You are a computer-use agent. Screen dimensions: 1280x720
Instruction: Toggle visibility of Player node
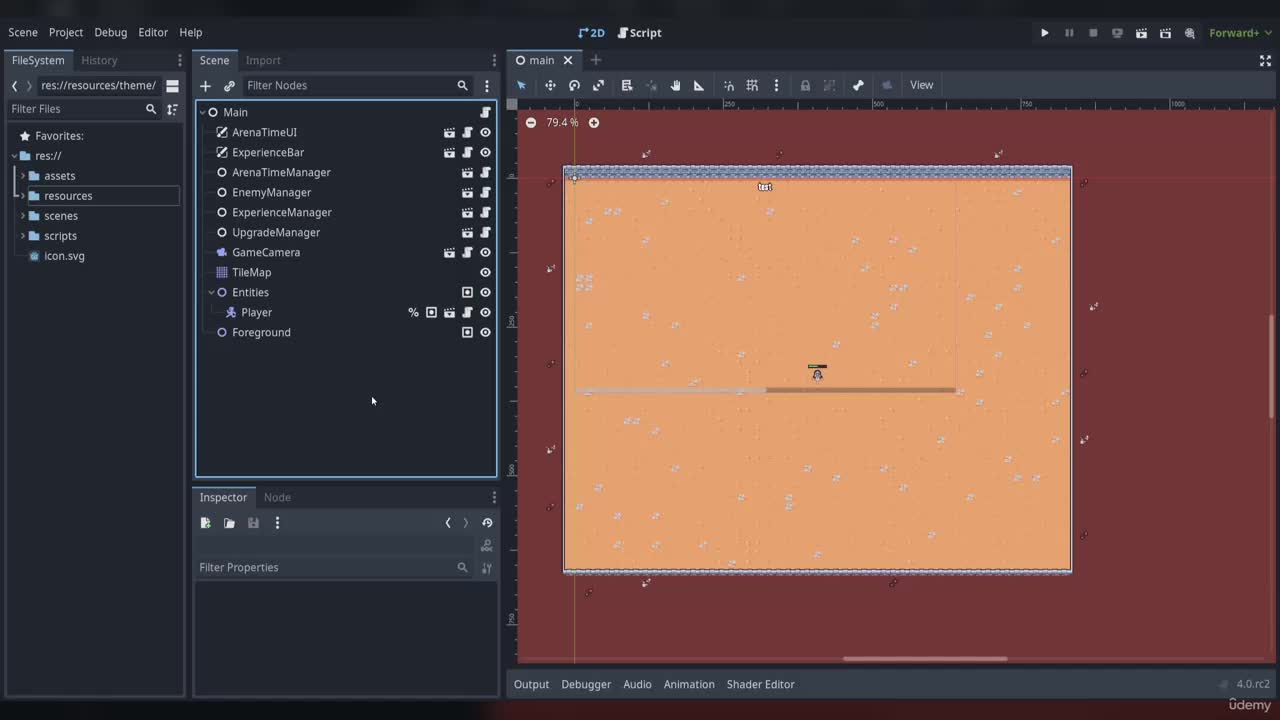point(485,312)
